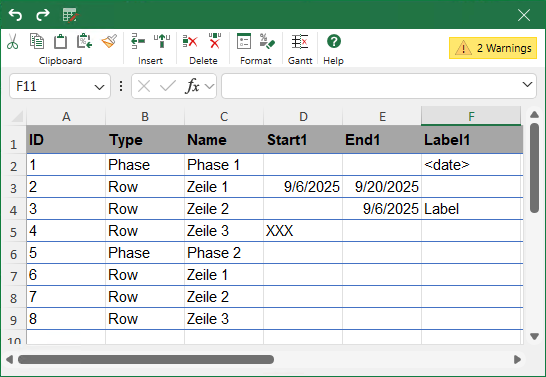Click the Delete row icon
The image size is (546, 377).
coord(190,41)
